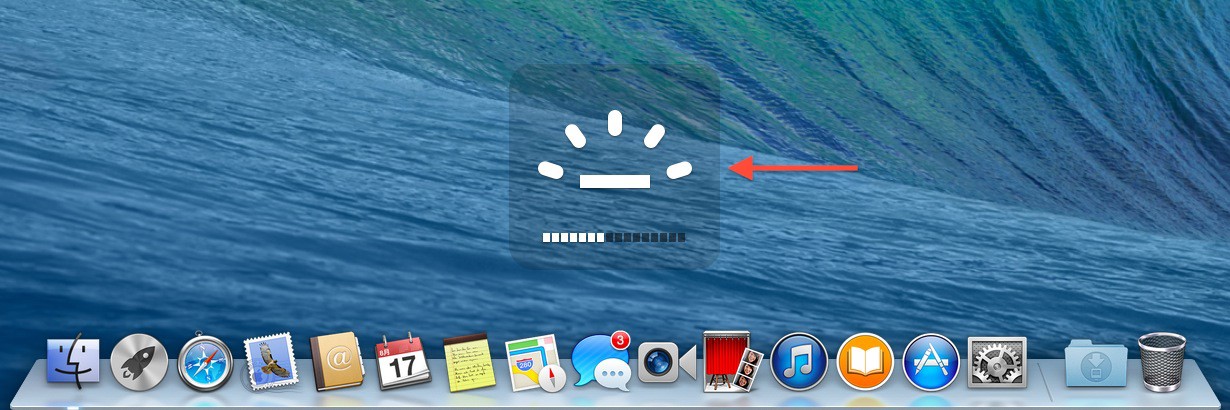Screen dimensions: 1230x410
Task: Open Messages icon with badge 3
Action: tap(602, 360)
